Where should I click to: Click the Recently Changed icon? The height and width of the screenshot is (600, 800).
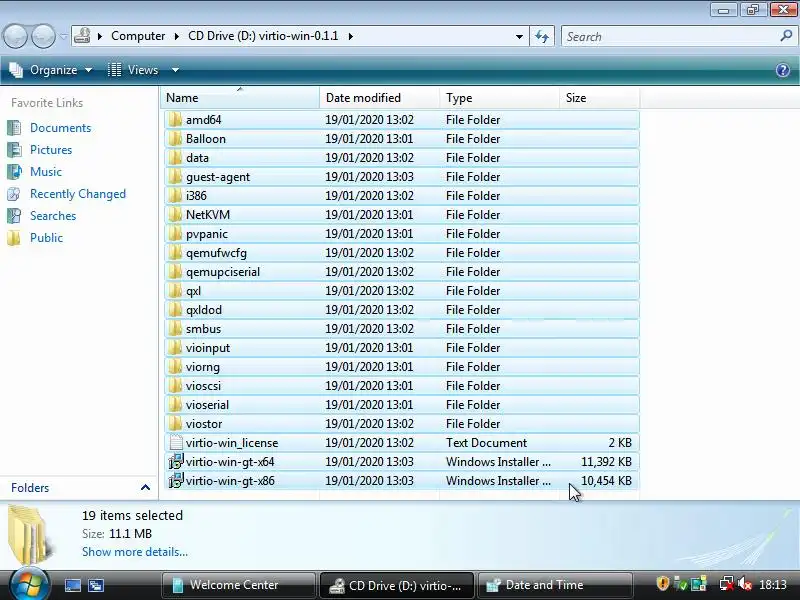pyautogui.click(x=14, y=194)
